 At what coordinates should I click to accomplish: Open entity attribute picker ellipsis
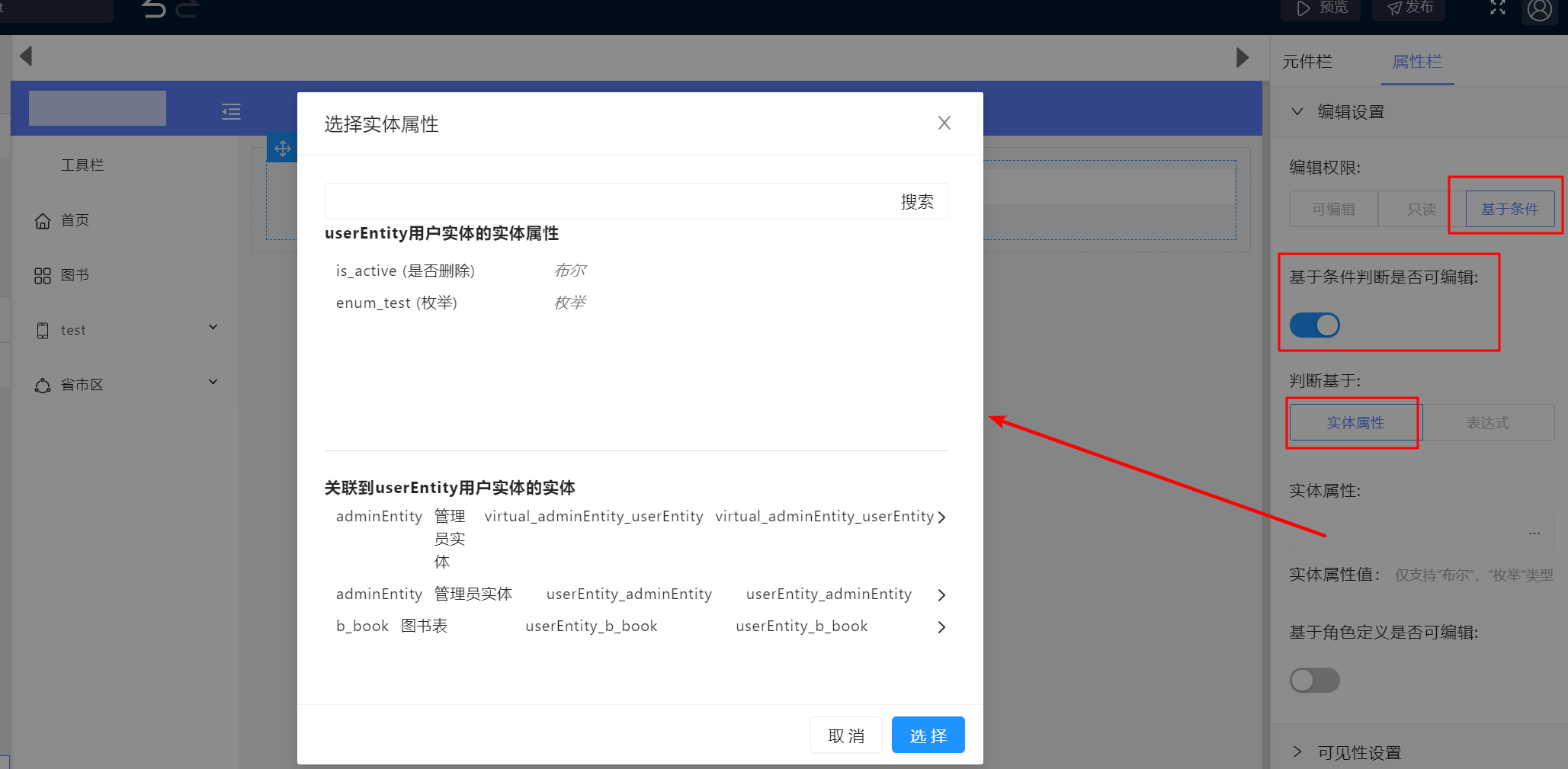pos(1534,533)
